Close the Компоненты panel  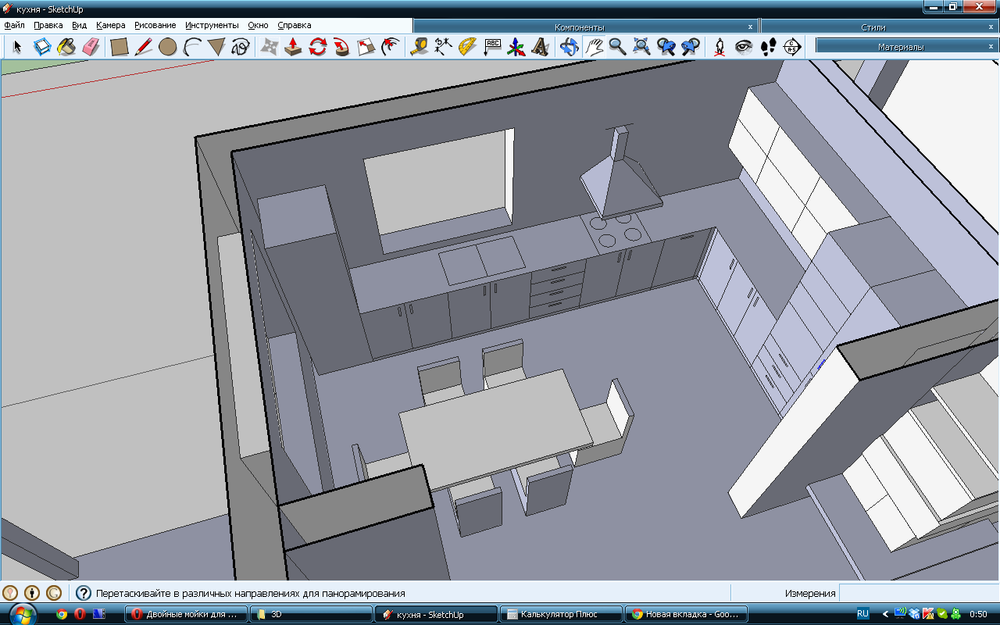click(x=750, y=27)
